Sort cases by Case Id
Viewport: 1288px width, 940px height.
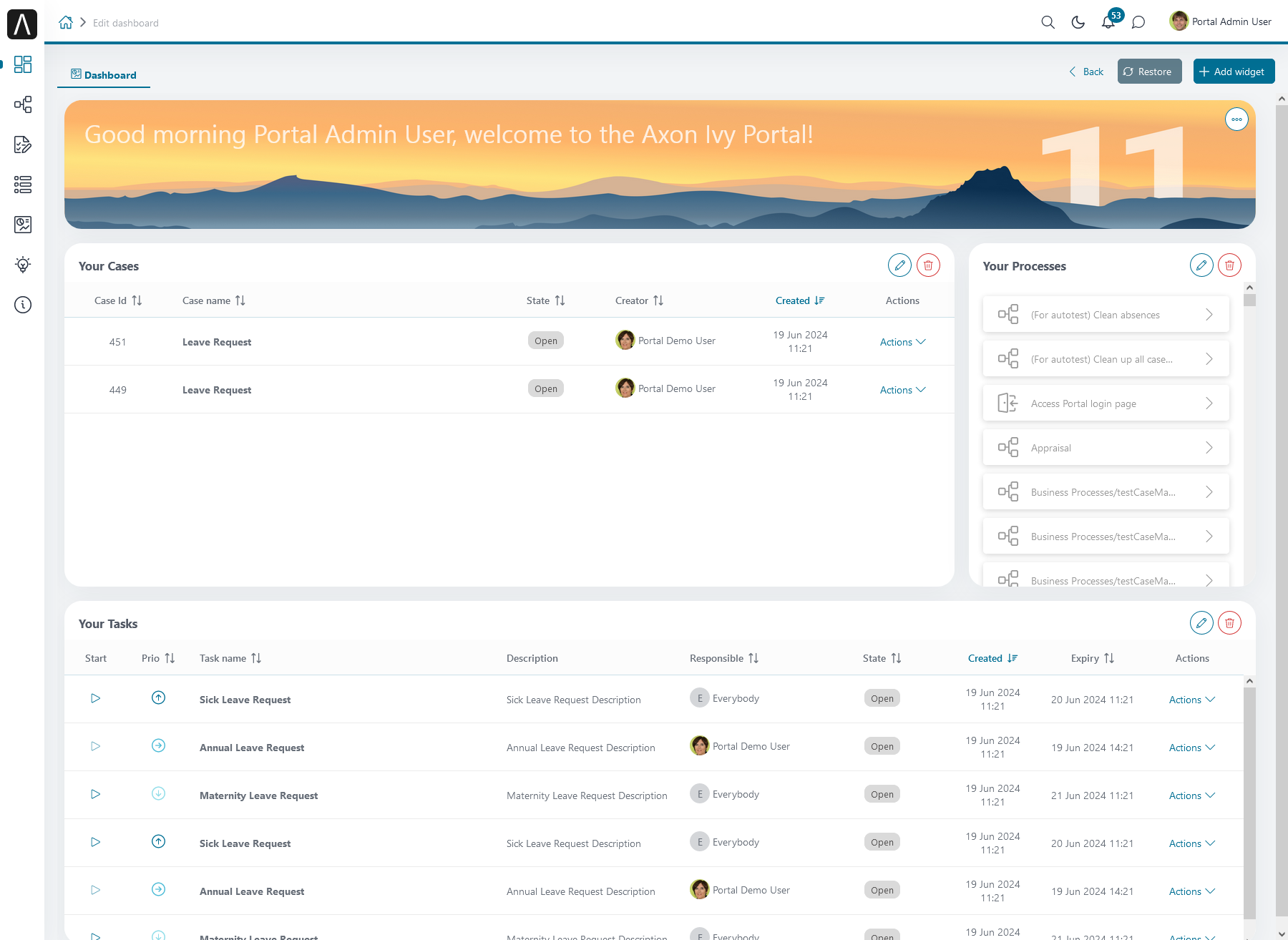(x=137, y=300)
